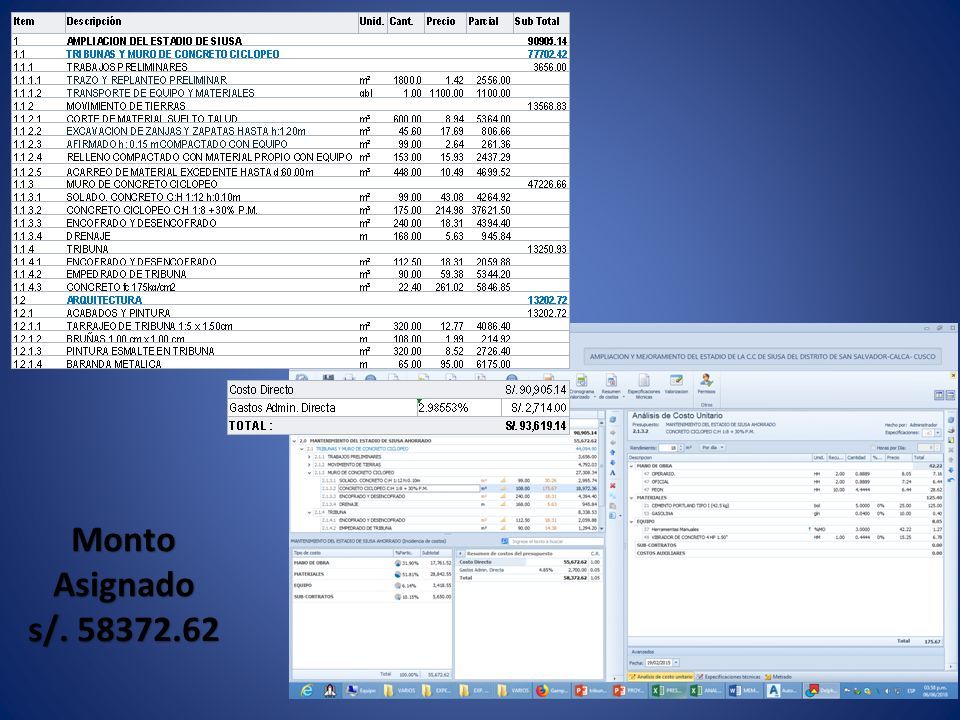Click the Rendimiento value field

(x=668, y=448)
